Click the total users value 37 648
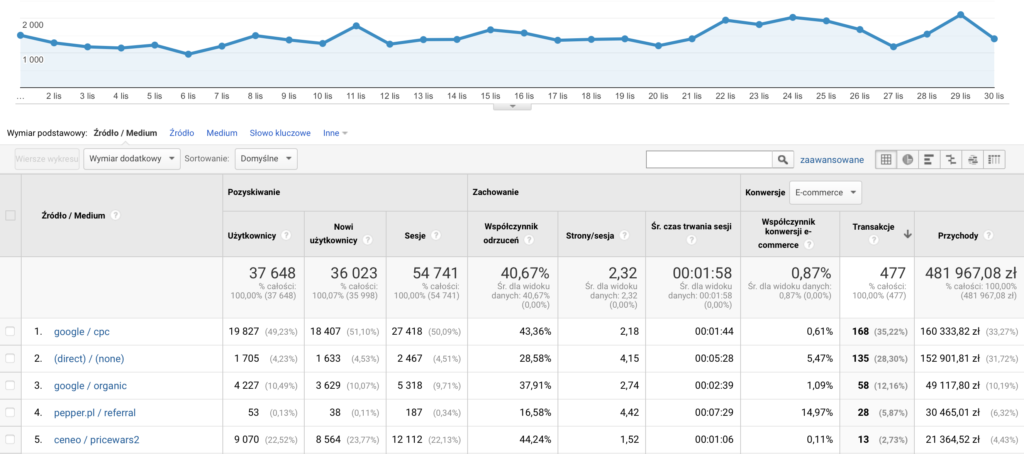 click(x=272, y=273)
